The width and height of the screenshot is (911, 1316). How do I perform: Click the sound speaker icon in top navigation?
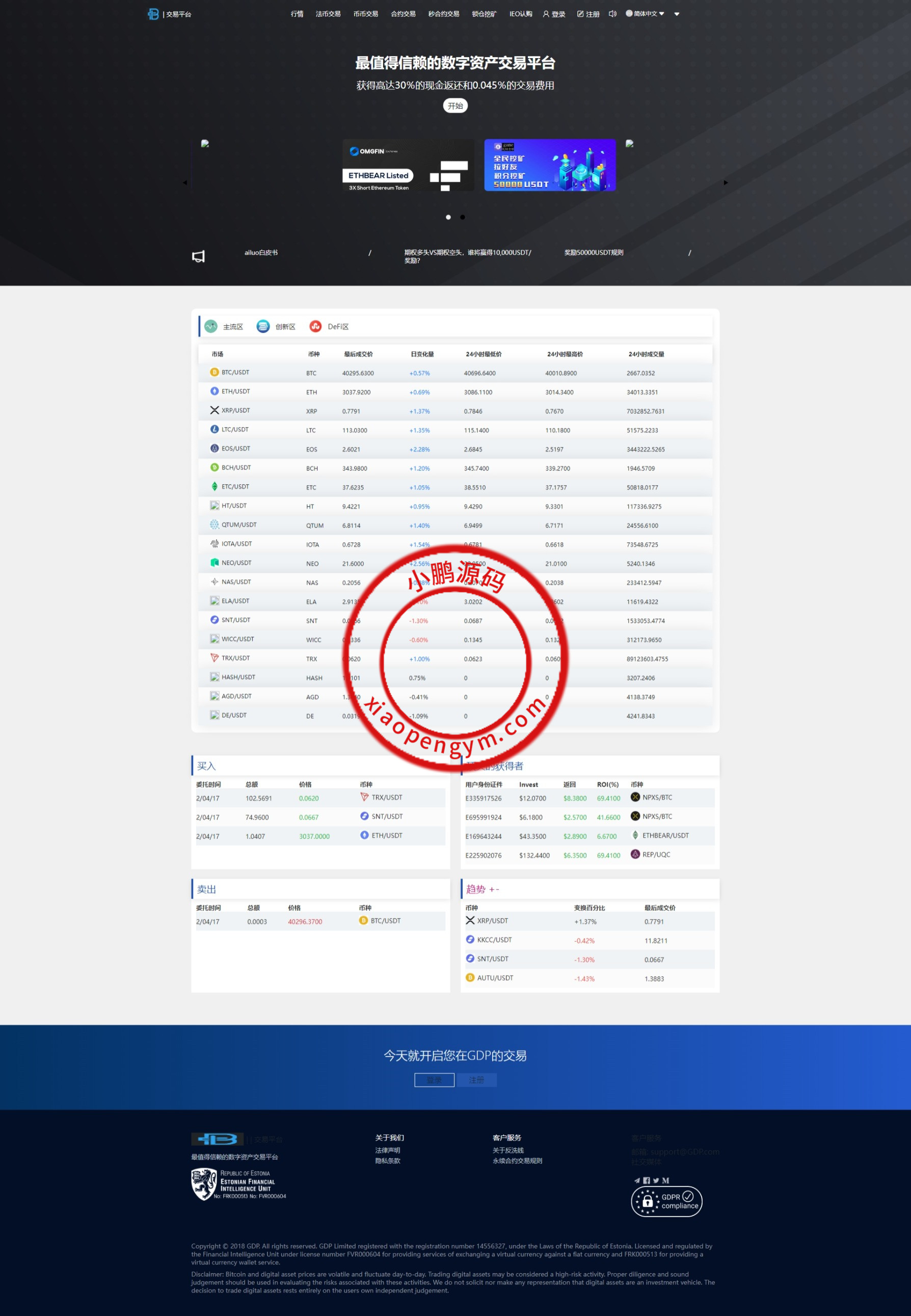point(612,14)
